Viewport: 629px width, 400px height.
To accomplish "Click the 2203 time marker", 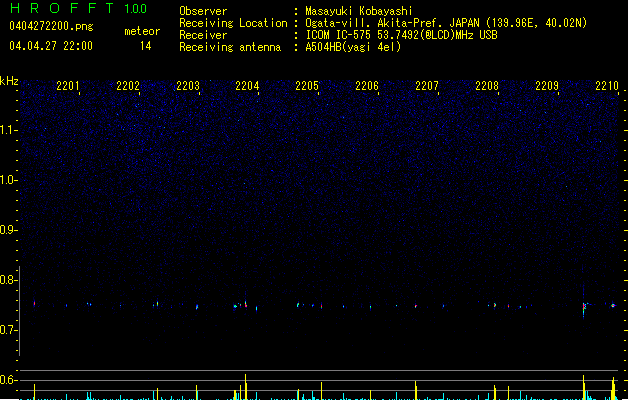I will pyautogui.click(x=188, y=86).
